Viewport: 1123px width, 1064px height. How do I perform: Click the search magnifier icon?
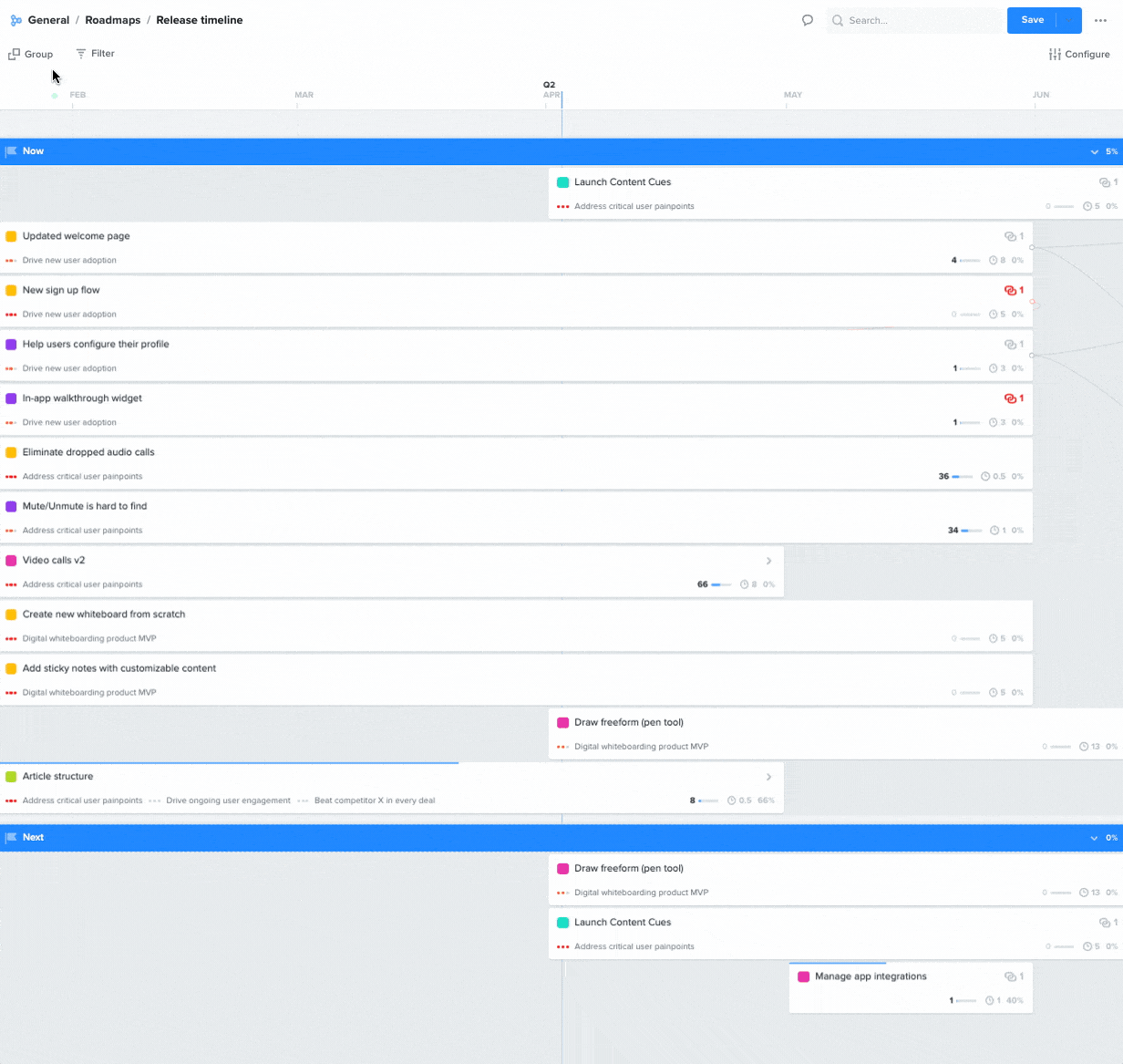[838, 20]
